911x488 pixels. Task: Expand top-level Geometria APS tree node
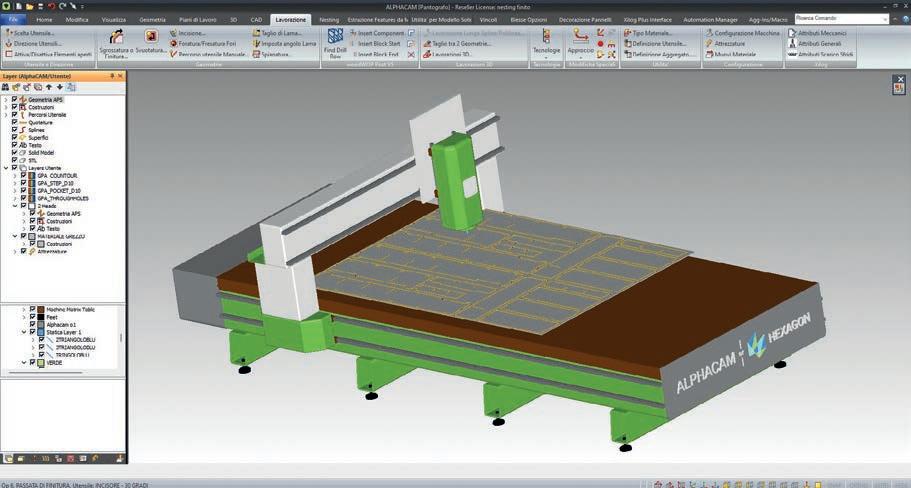tap(6, 100)
